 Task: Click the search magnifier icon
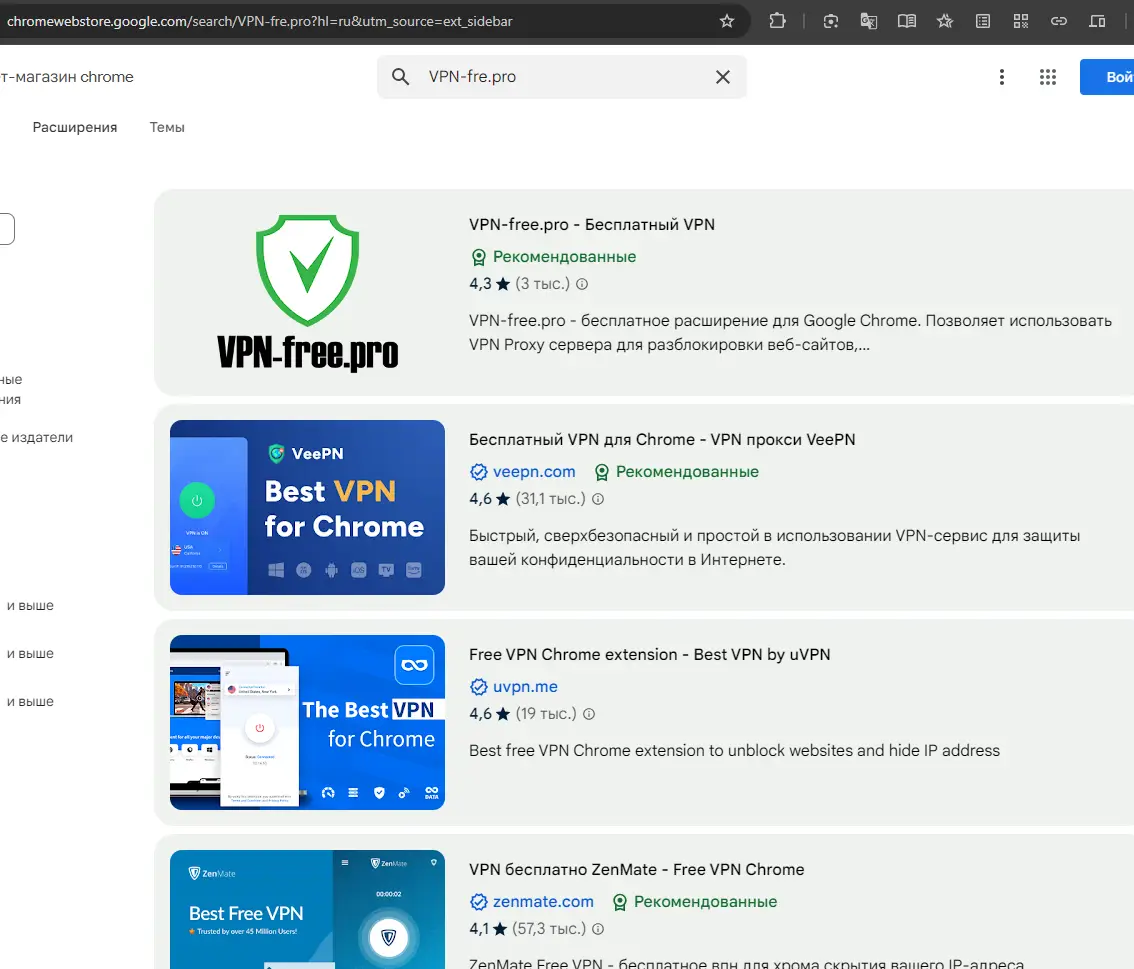coord(400,77)
